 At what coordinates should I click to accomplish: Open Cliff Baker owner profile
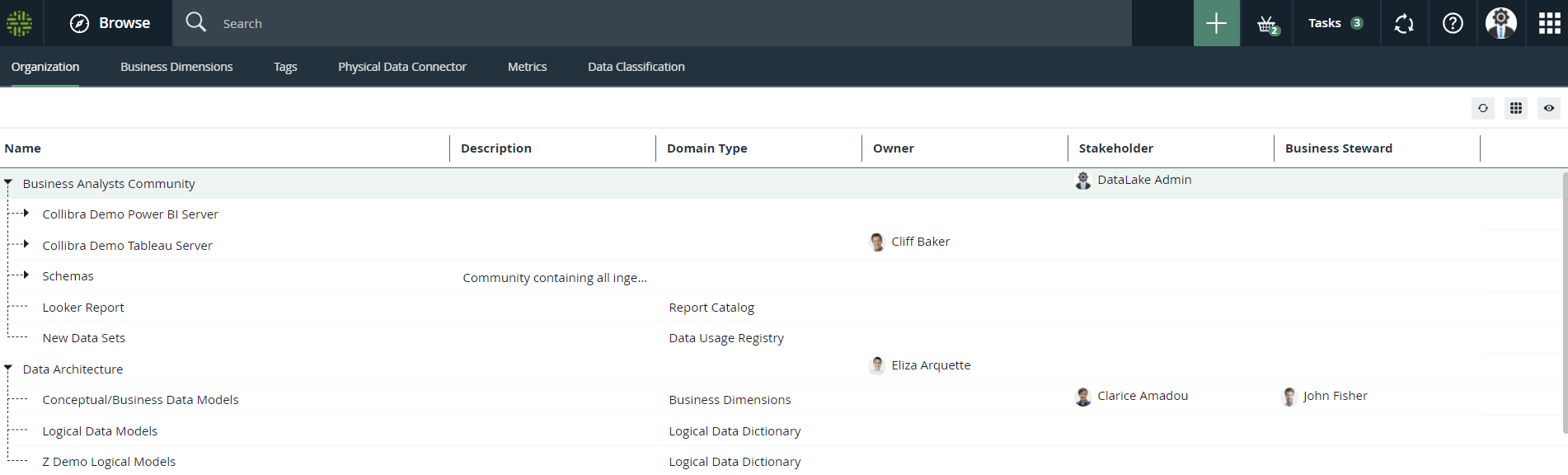click(920, 242)
